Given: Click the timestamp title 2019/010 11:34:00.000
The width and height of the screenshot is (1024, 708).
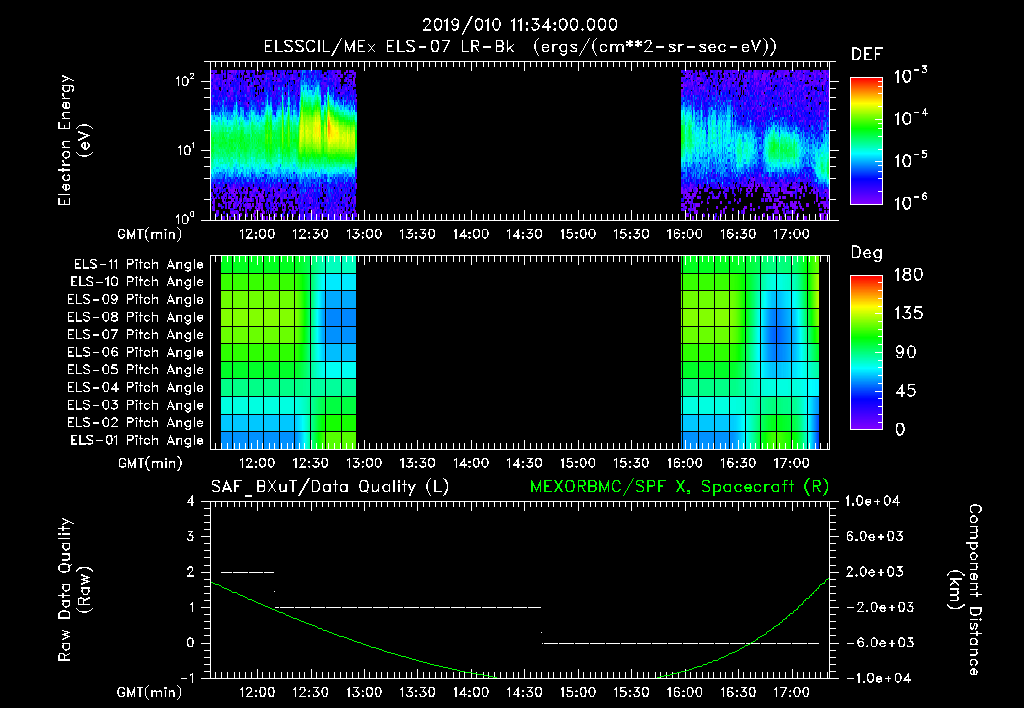Looking at the screenshot, I should pyautogui.click(x=520, y=25).
